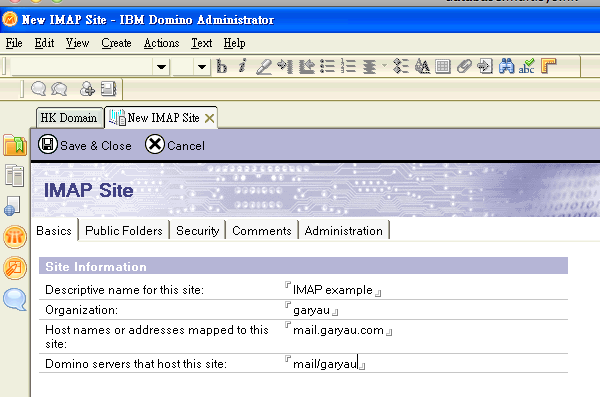Click the text properties icon

click(422, 67)
